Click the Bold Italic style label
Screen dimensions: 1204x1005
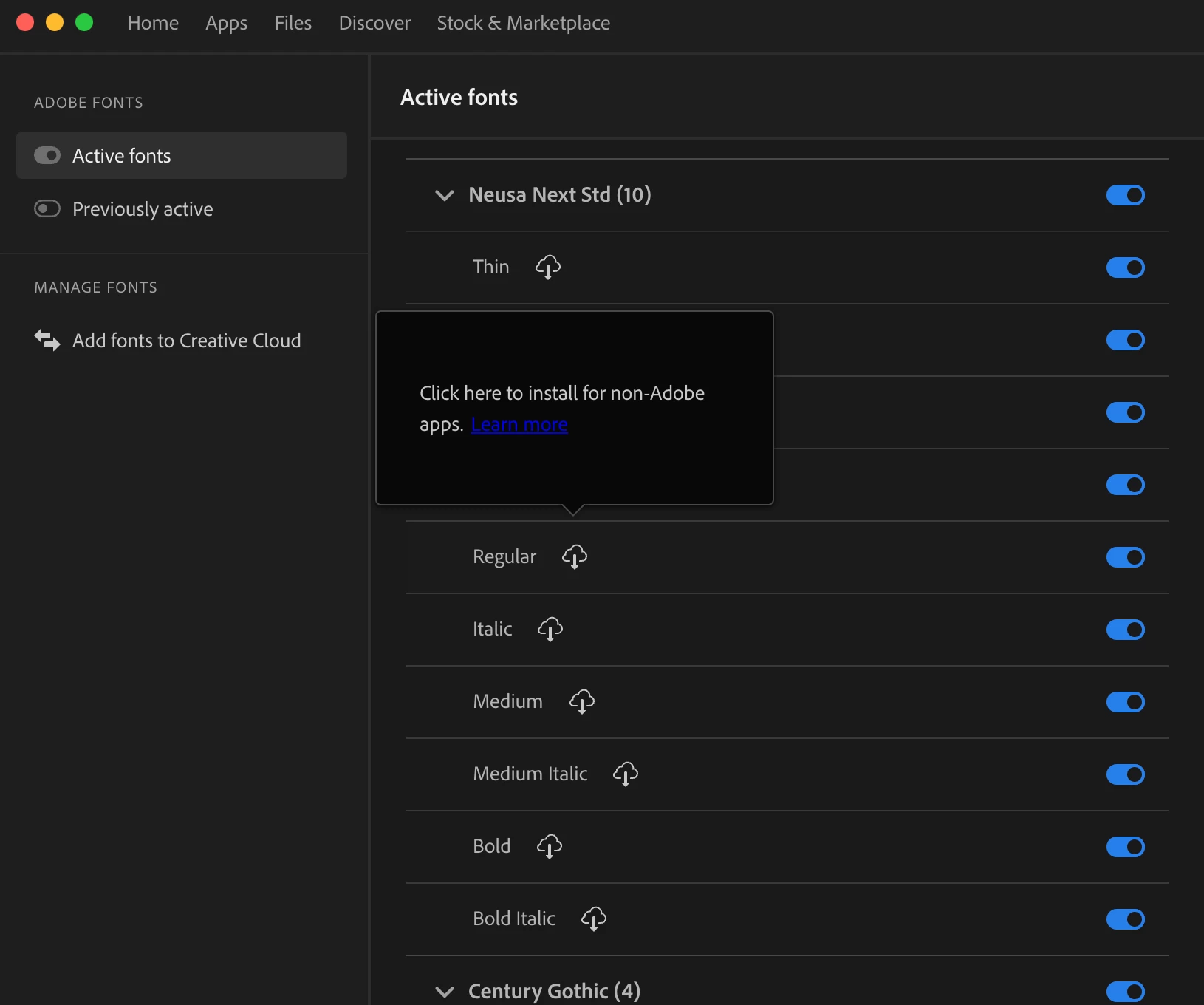click(514, 919)
